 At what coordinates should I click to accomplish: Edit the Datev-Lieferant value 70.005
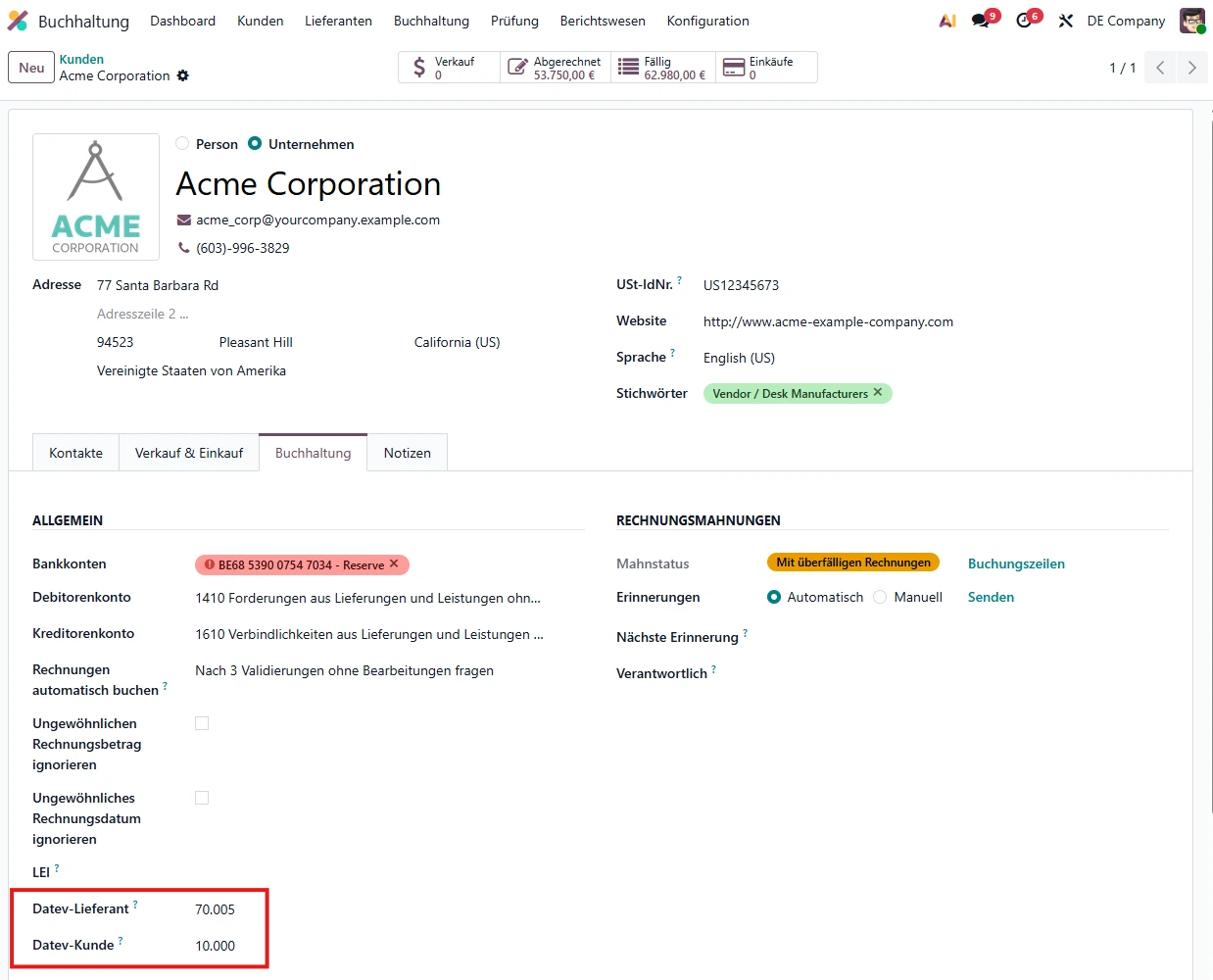215,909
